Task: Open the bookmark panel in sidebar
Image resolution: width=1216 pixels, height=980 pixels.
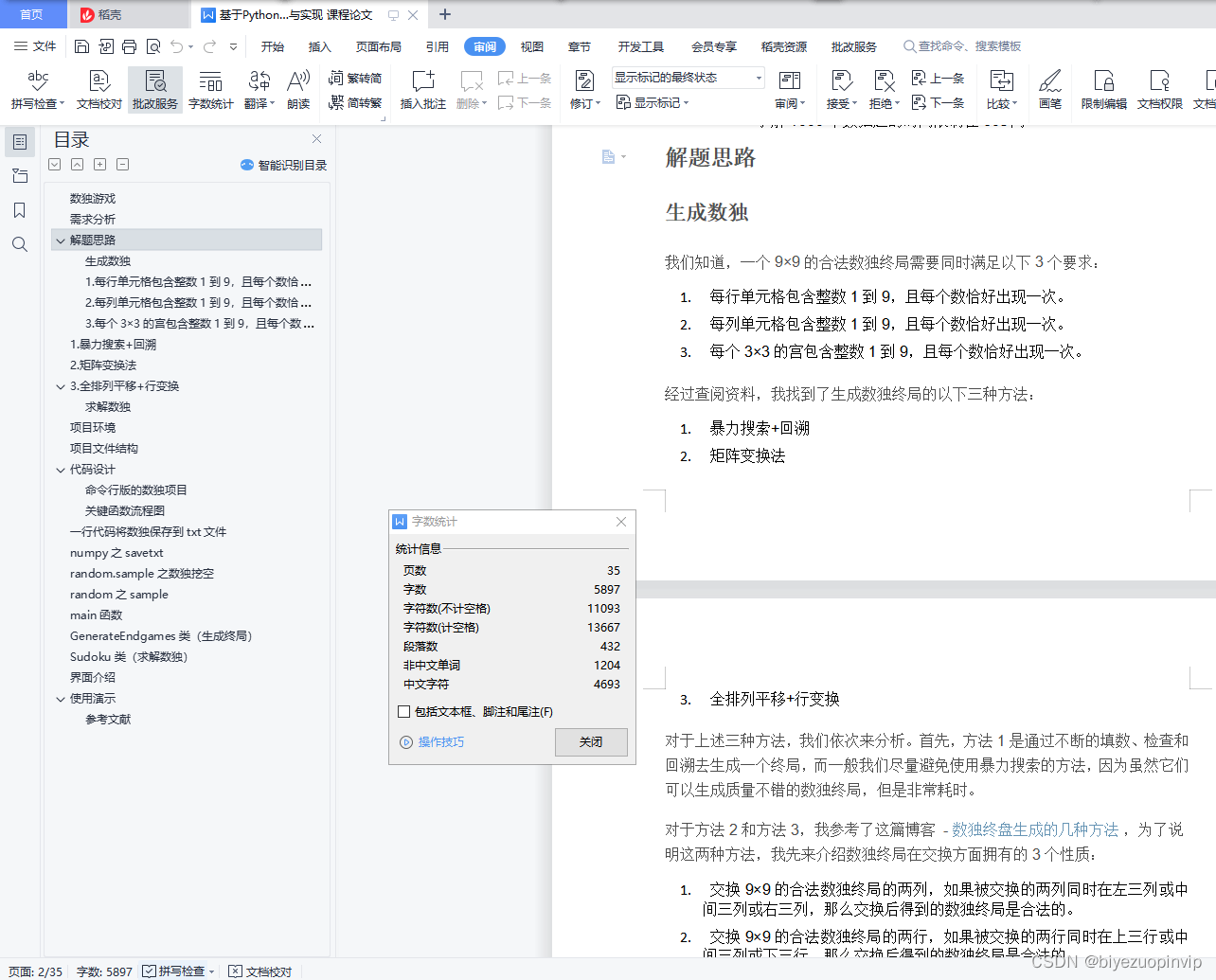Action: click(19, 210)
